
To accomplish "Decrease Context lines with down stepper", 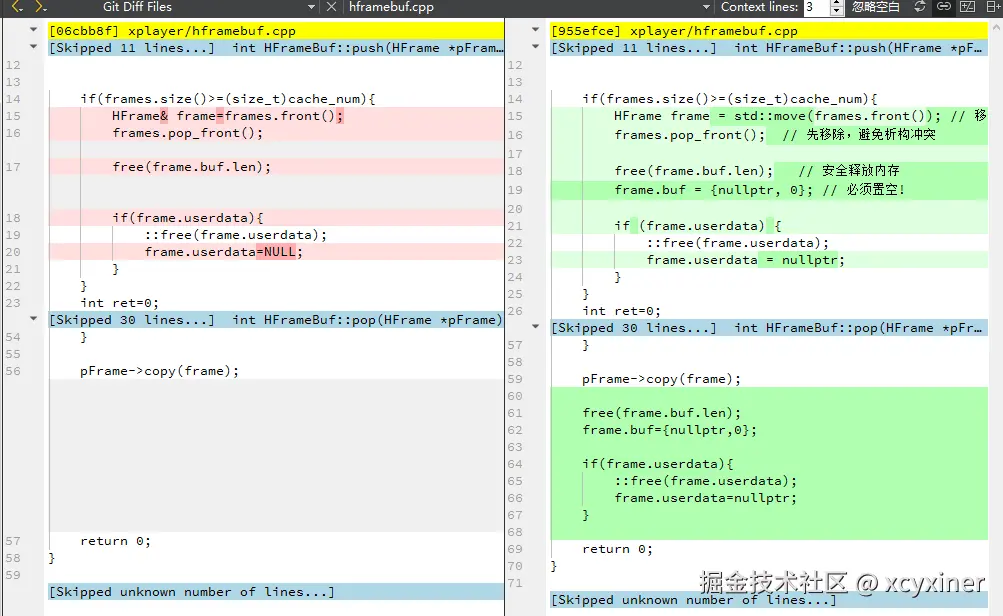I will click(x=837, y=12).
